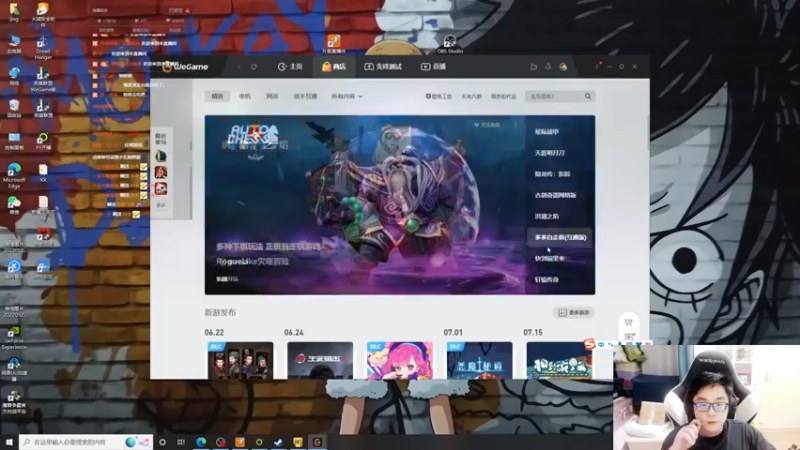Open the WeGame three-dot main menu

596,67
